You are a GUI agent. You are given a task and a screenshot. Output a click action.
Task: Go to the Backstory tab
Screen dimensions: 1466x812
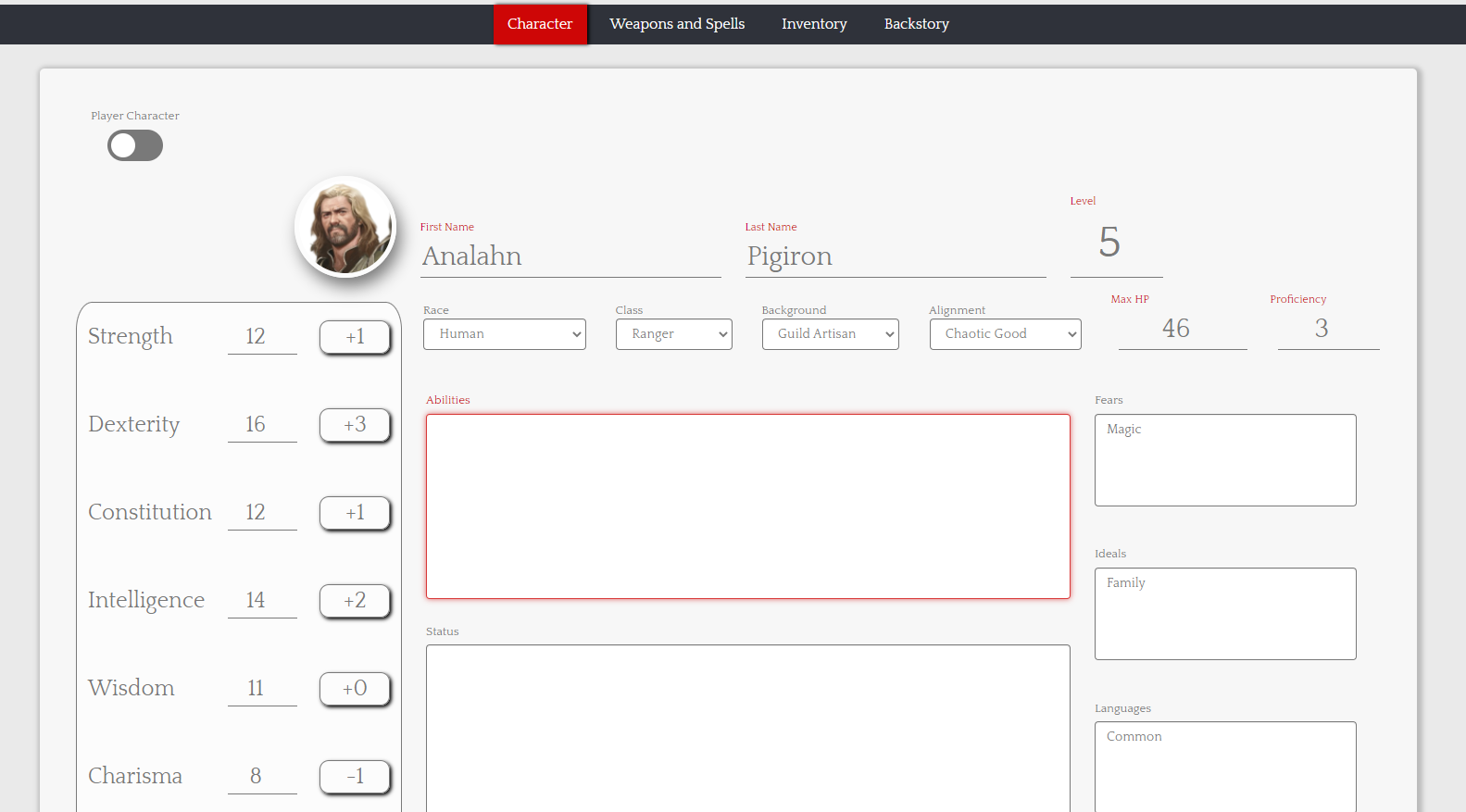tap(916, 24)
